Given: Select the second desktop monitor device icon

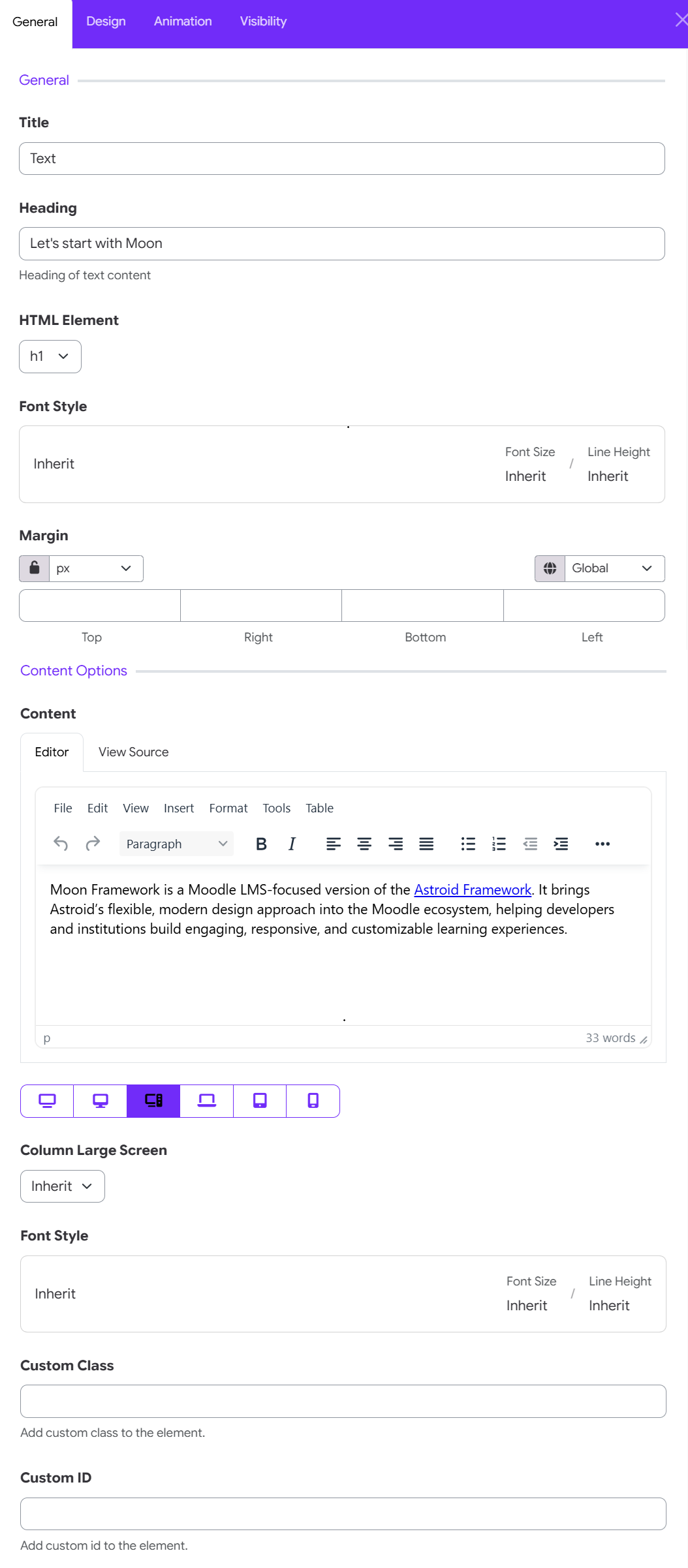Looking at the screenshot, I should coord(101,1101).
